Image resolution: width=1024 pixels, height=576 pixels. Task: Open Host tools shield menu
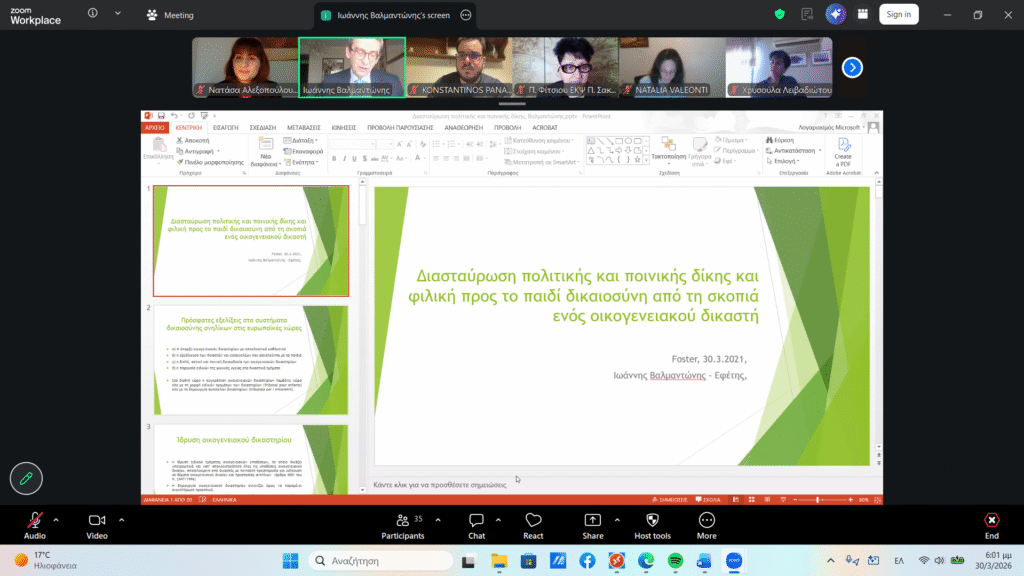tap(652, 521)
